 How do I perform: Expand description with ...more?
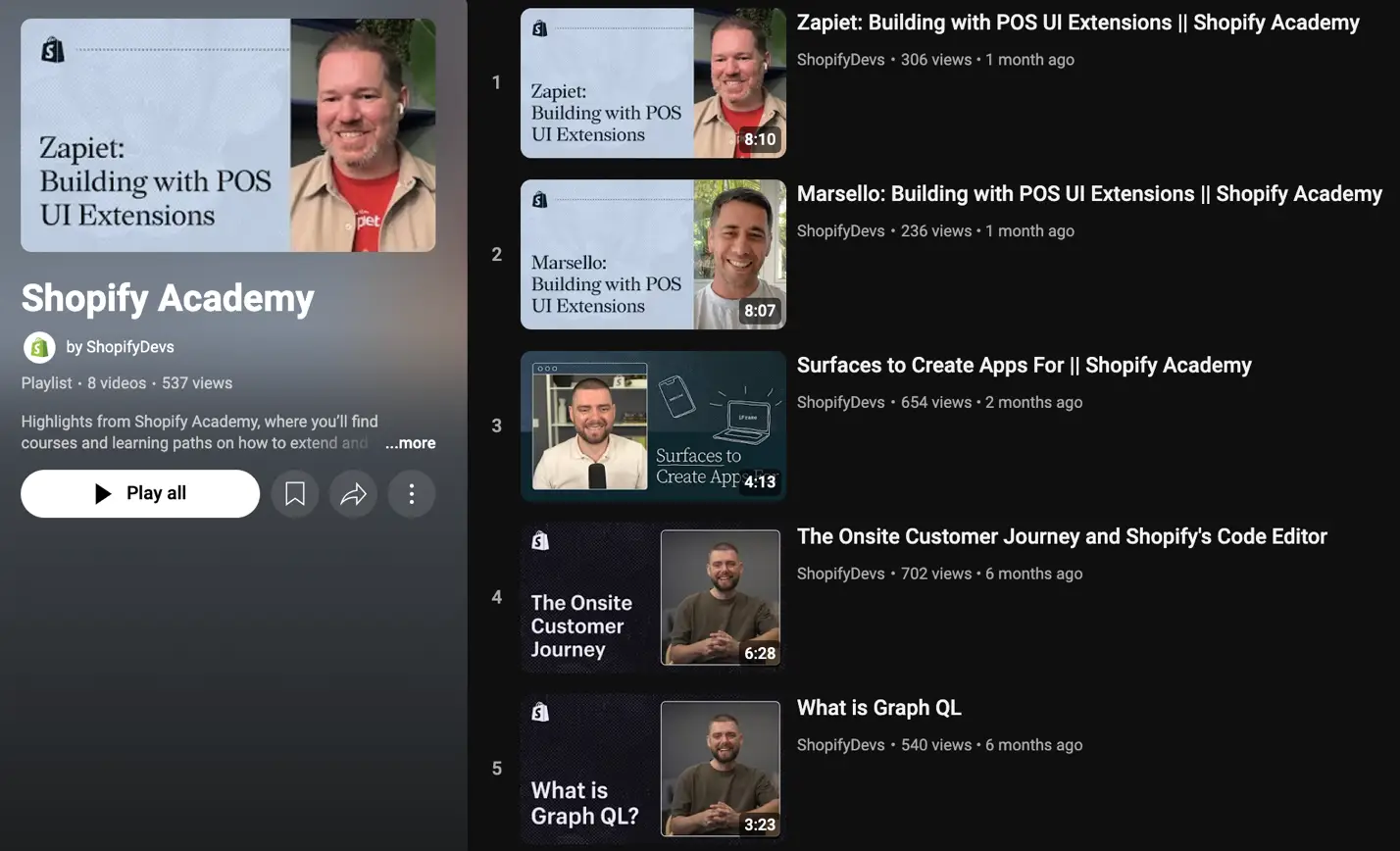410,443
